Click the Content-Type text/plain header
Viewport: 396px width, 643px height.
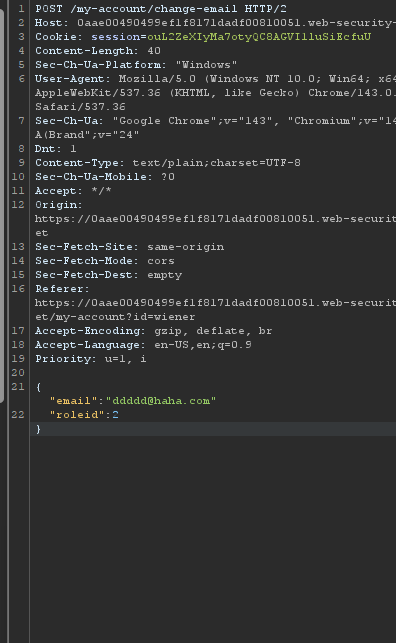coord(168,162)
